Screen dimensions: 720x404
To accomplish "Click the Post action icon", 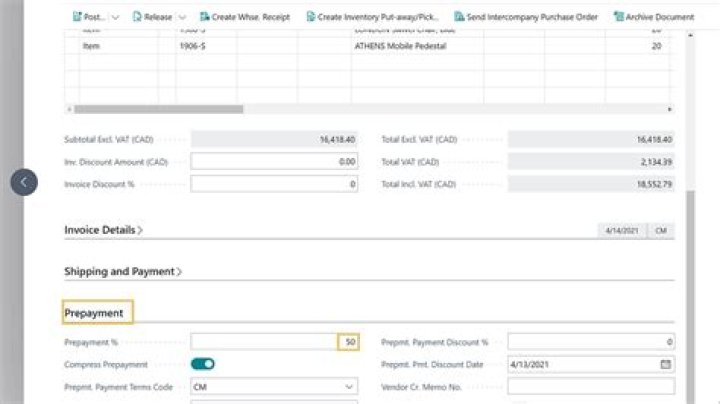I will pos(78,17).
